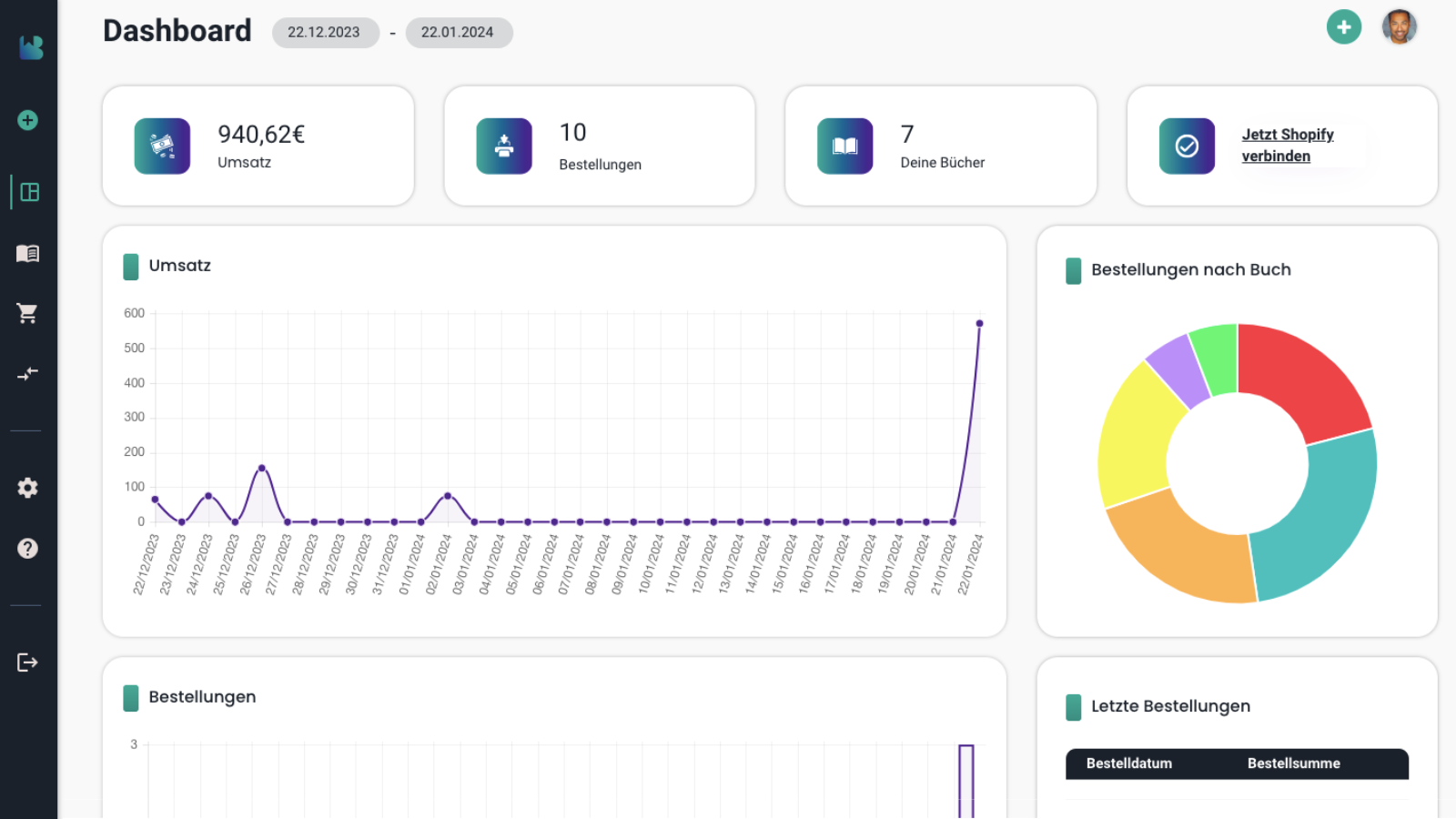Click the 7 Deine Bücher count

(907, 135)
